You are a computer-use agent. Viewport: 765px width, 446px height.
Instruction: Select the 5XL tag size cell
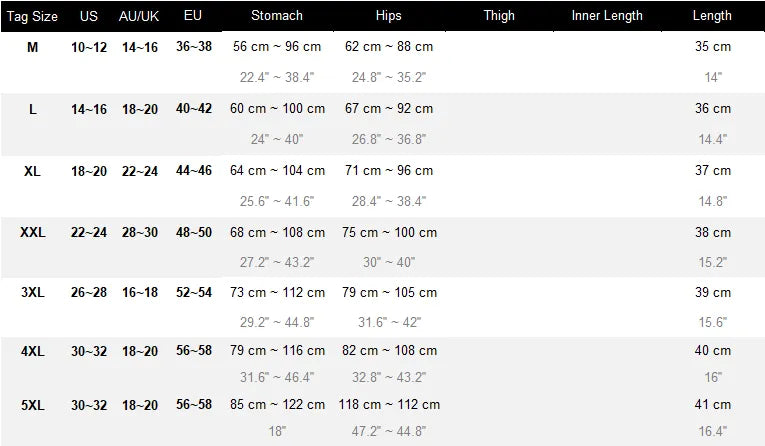pyautogui.click(x=33, y=405)
